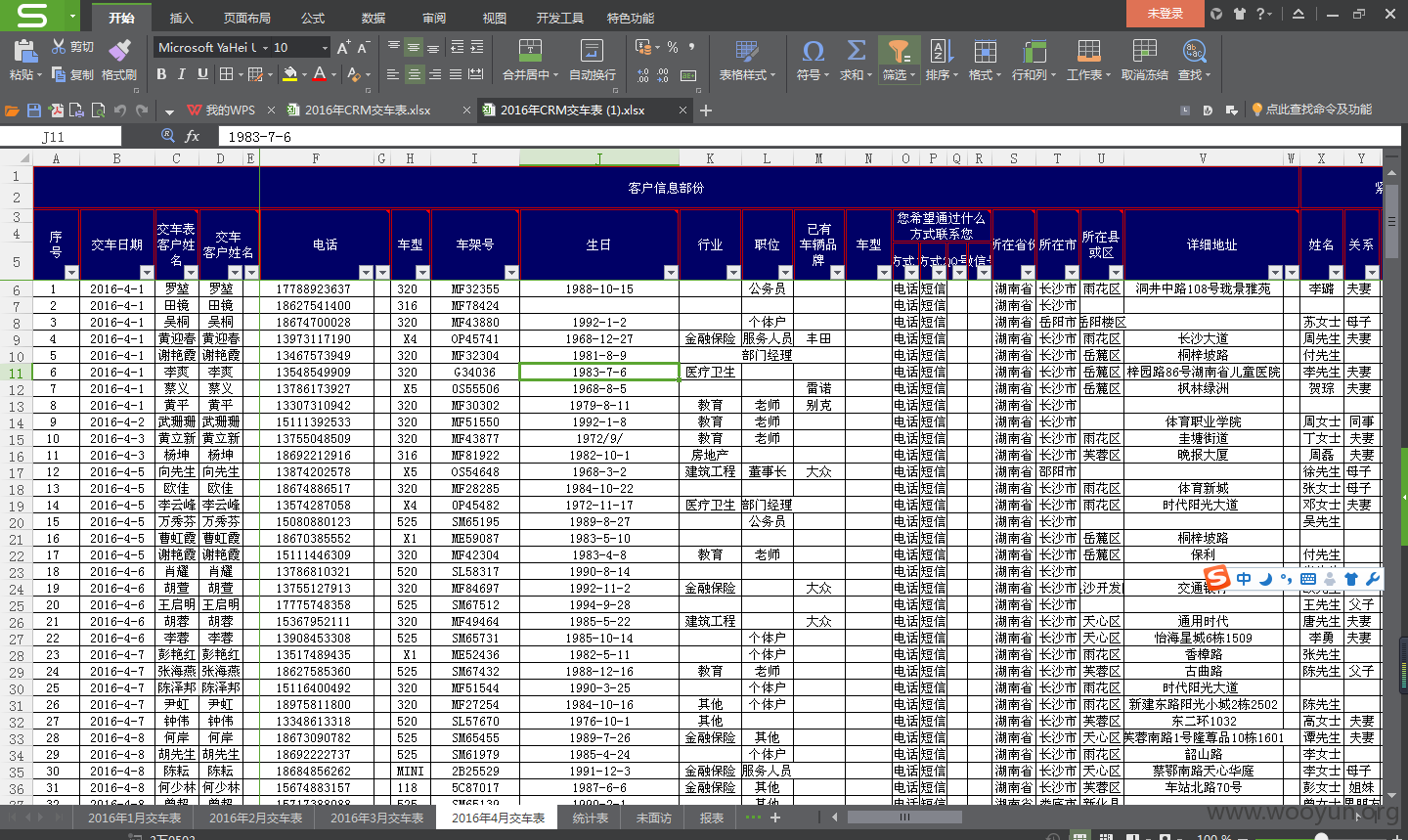Switch to the 公式 ribbon tab
The height and width of the screenshot is (840, 1408).
[x=313, y=18]
